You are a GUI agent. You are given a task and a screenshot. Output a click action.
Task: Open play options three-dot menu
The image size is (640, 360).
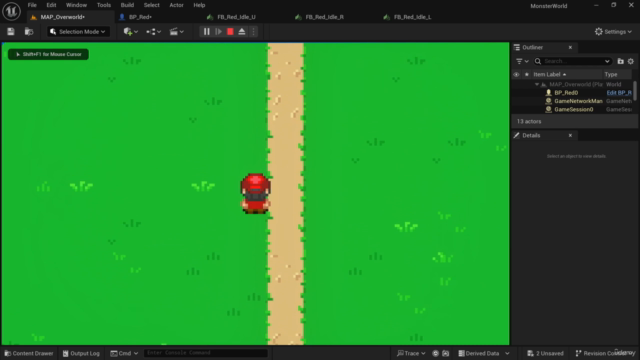(253, 31)
